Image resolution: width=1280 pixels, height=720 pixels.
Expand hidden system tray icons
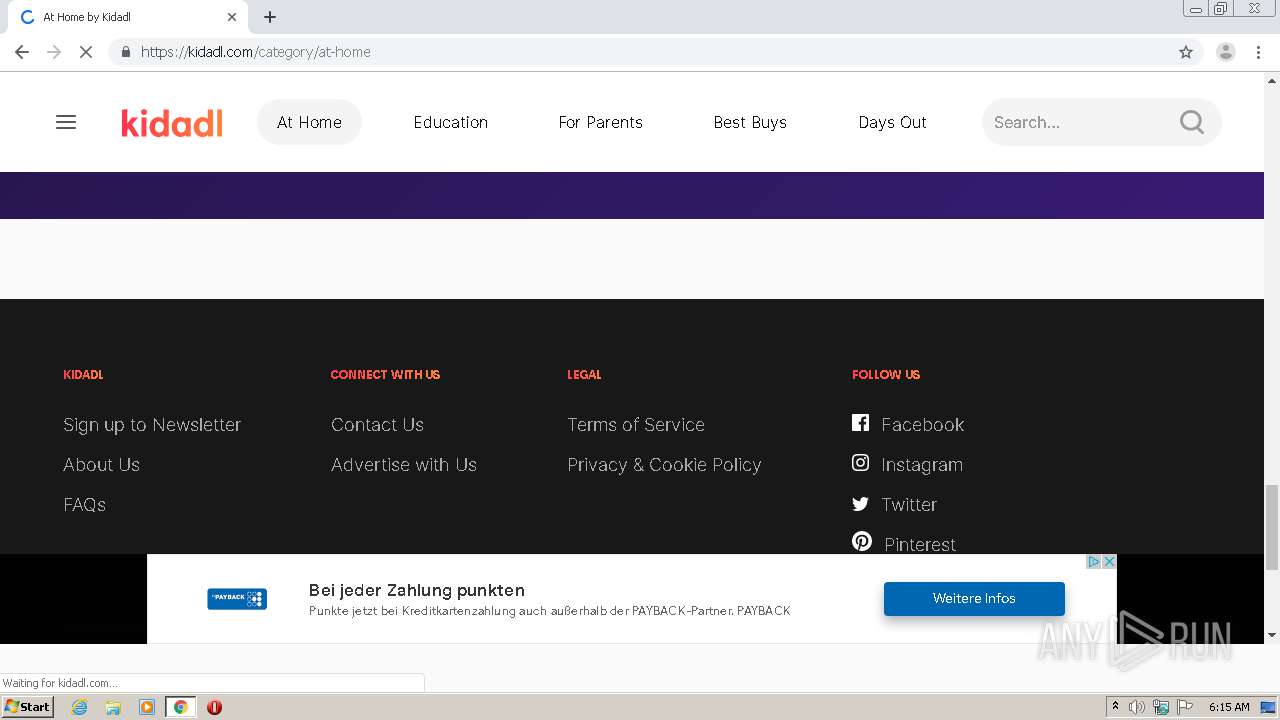(x=1115, y=707)
